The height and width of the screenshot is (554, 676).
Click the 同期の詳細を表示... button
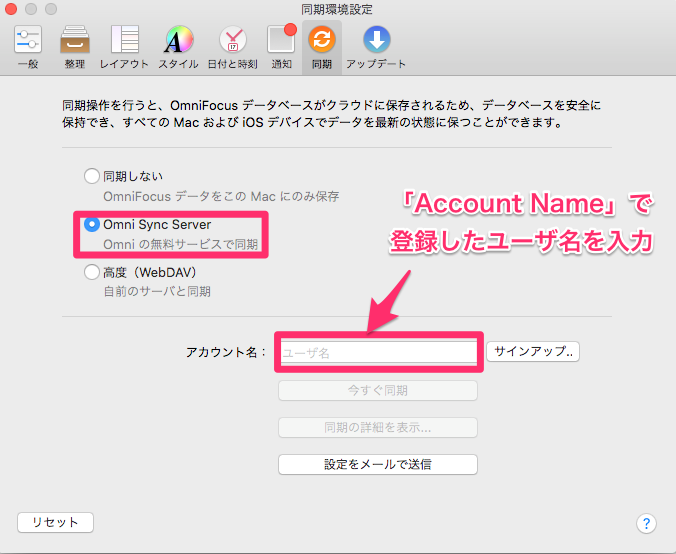click(378, 428)
